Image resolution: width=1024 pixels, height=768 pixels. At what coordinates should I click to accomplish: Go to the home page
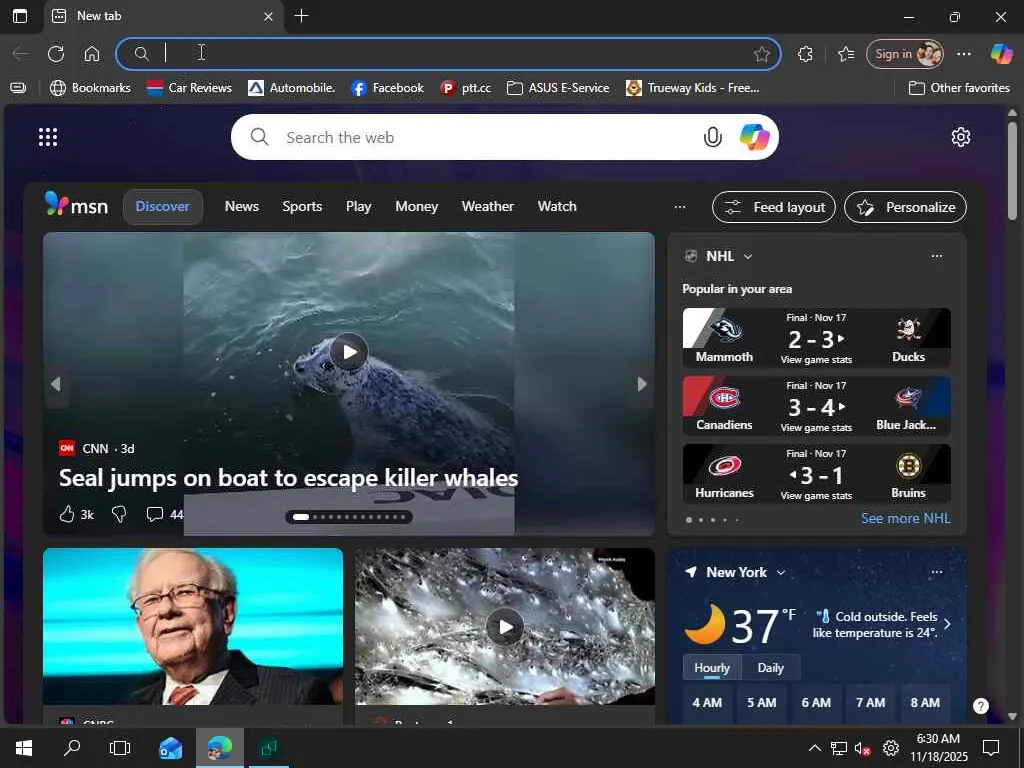tap(92, 54)
